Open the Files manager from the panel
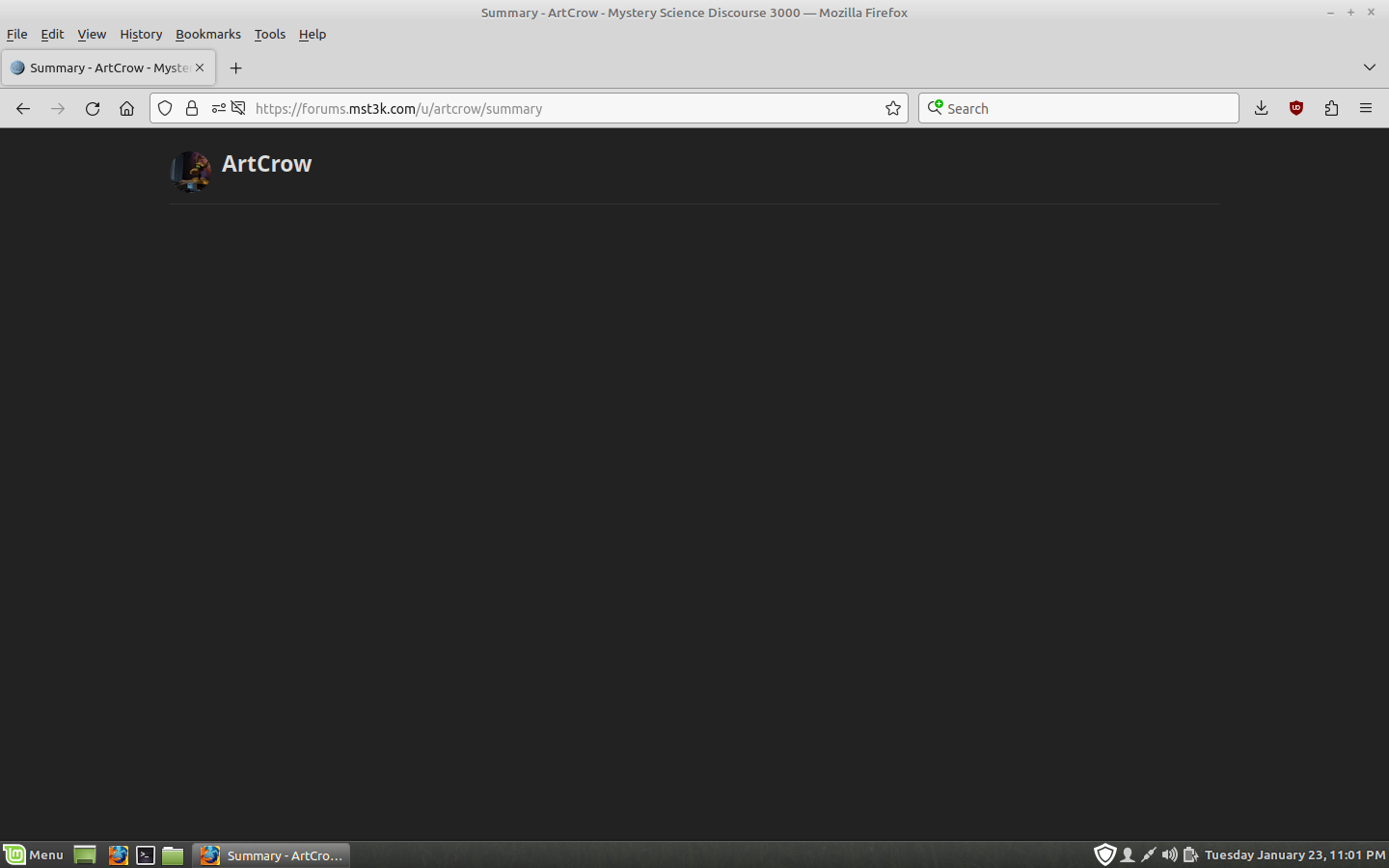The height and width of the screenshot is (868, 1389). [x=173, y=854]
